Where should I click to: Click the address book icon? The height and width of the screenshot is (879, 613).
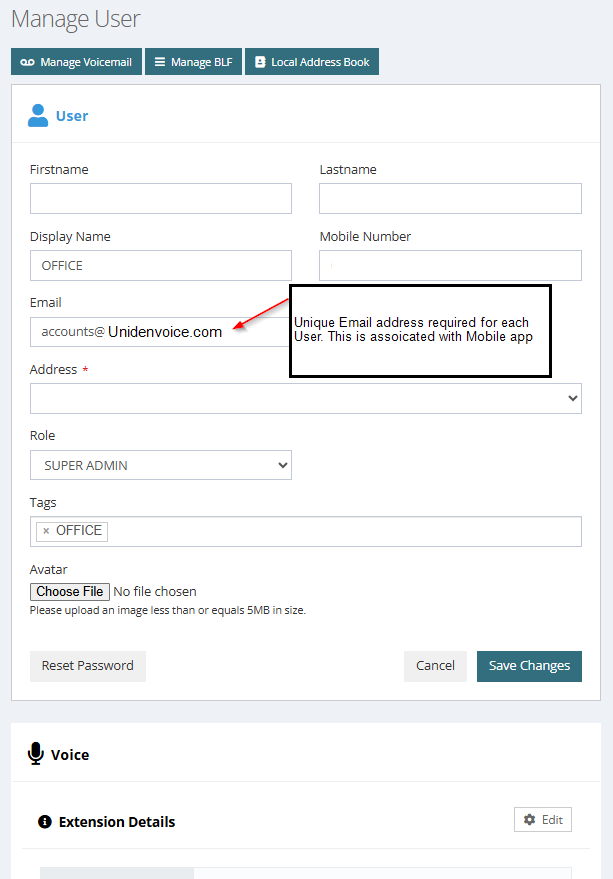coord(260,62)
